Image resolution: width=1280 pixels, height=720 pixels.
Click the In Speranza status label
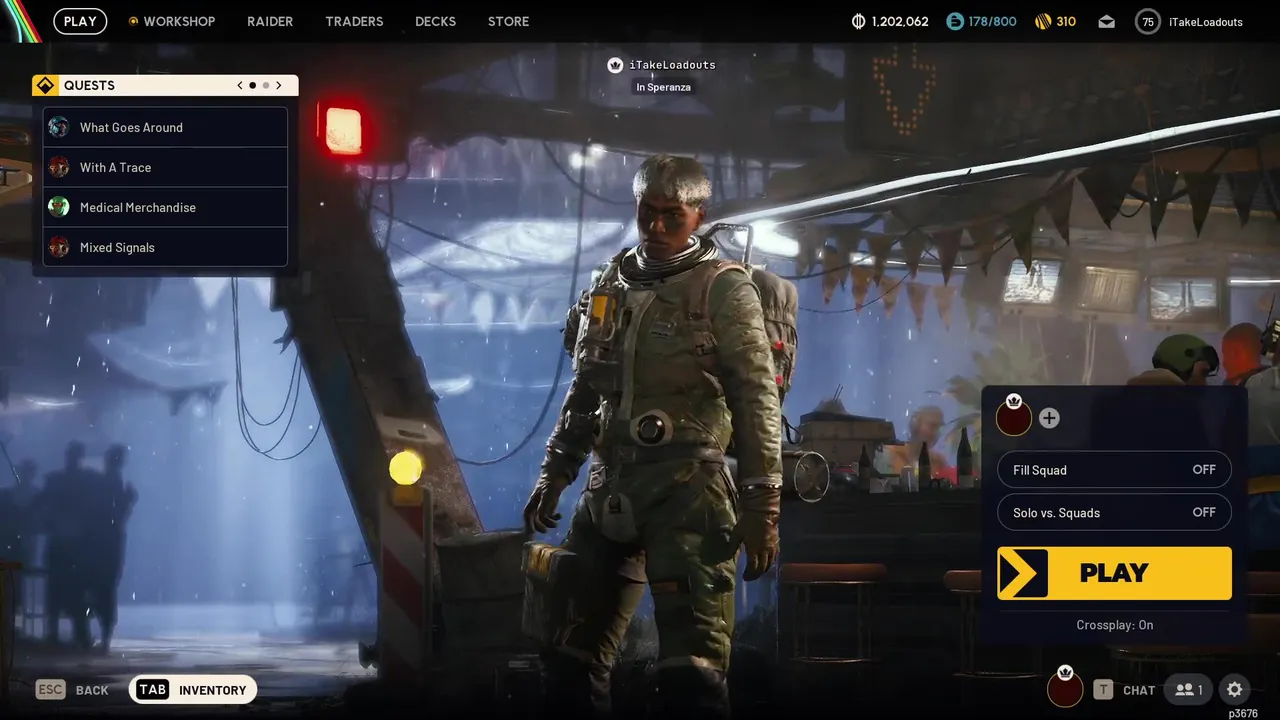(663, 87)
